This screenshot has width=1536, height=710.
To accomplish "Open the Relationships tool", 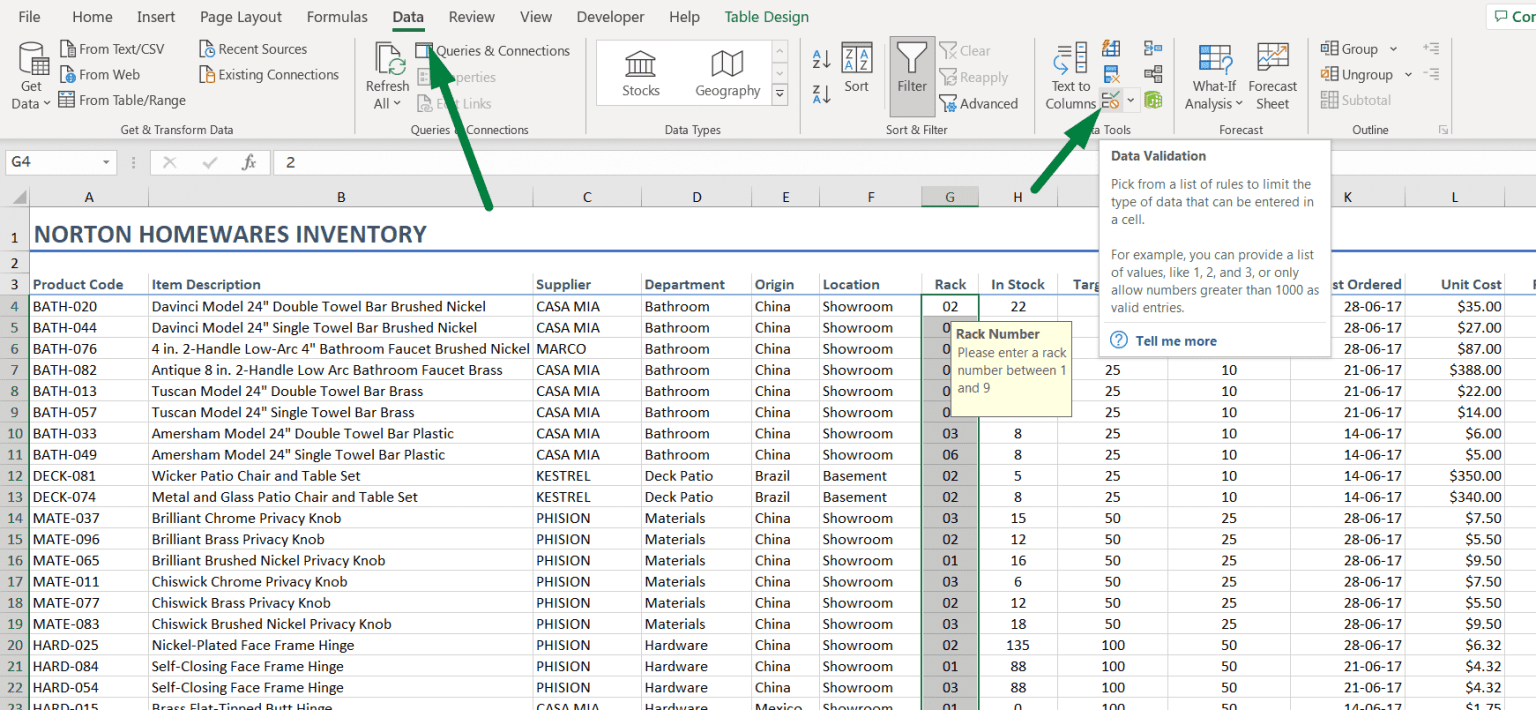I will click(1153, 75).
